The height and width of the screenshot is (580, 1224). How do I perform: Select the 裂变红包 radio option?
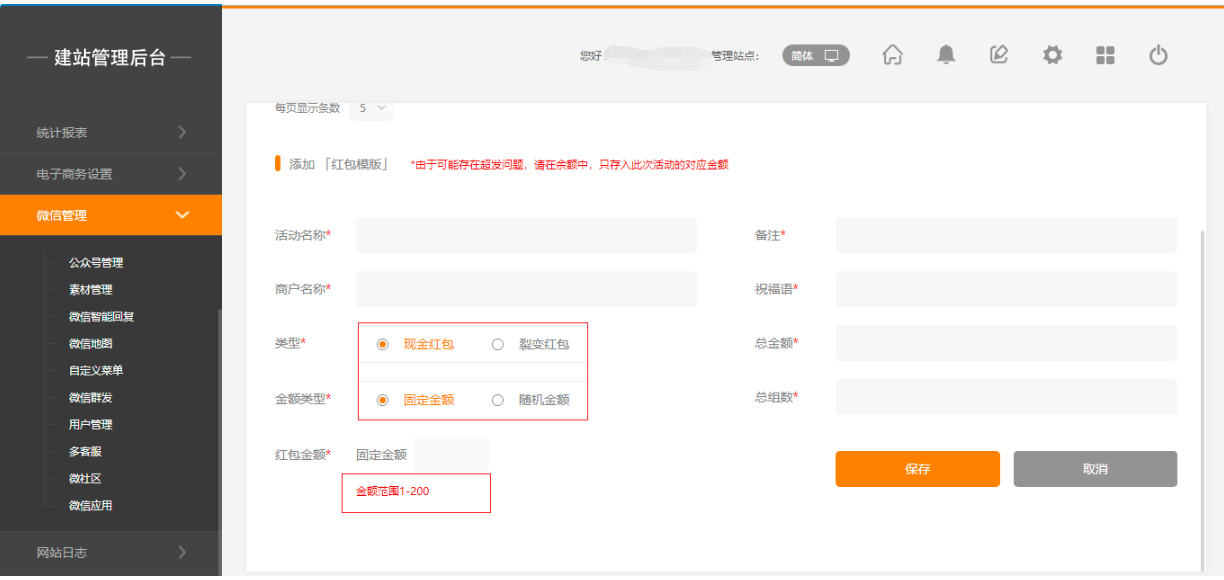pos(498,344)
